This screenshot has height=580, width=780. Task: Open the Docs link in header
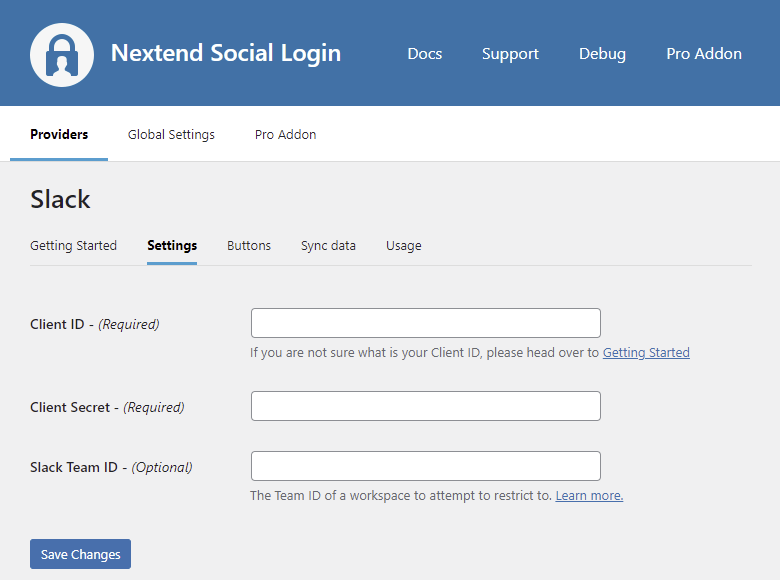[x=424, y=54]
